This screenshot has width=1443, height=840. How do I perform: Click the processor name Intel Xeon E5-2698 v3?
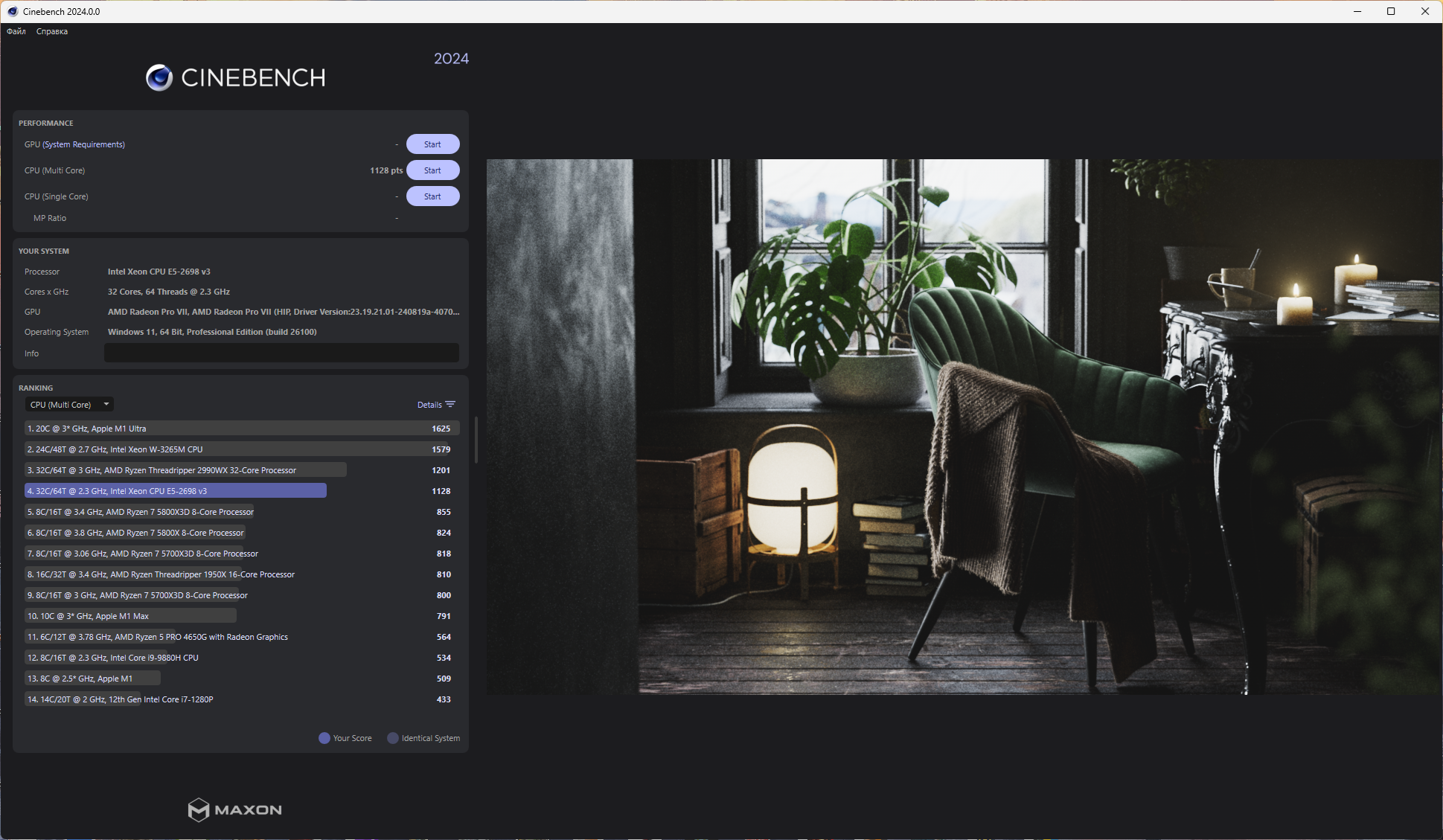pos(159,272)
